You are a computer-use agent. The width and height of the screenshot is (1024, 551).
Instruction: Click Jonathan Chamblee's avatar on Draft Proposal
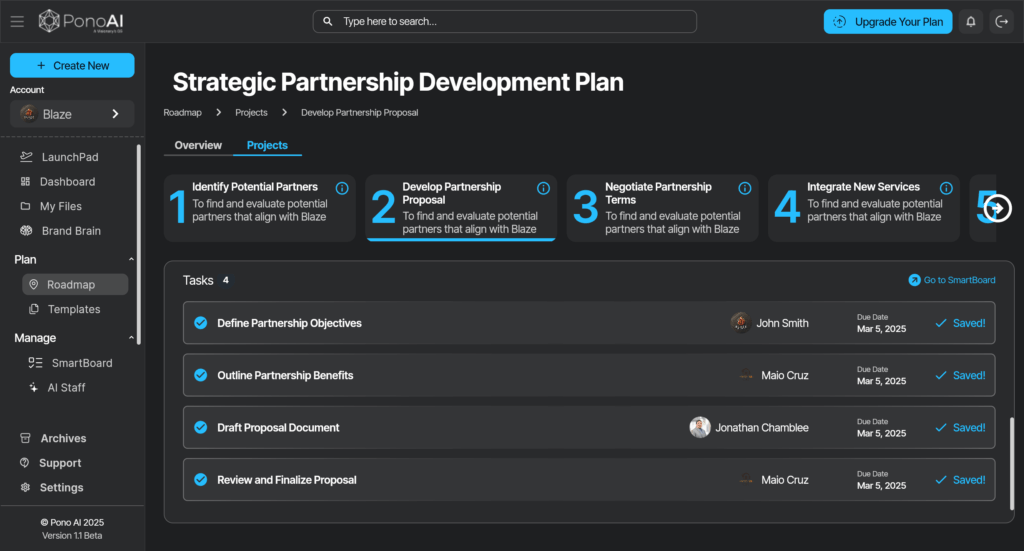(700, 428)
